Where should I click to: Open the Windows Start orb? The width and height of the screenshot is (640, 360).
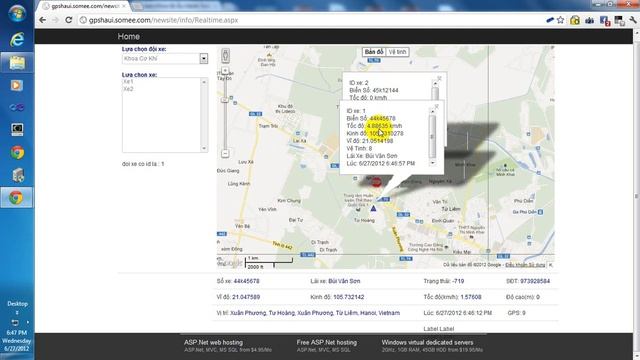coord(17,13)
